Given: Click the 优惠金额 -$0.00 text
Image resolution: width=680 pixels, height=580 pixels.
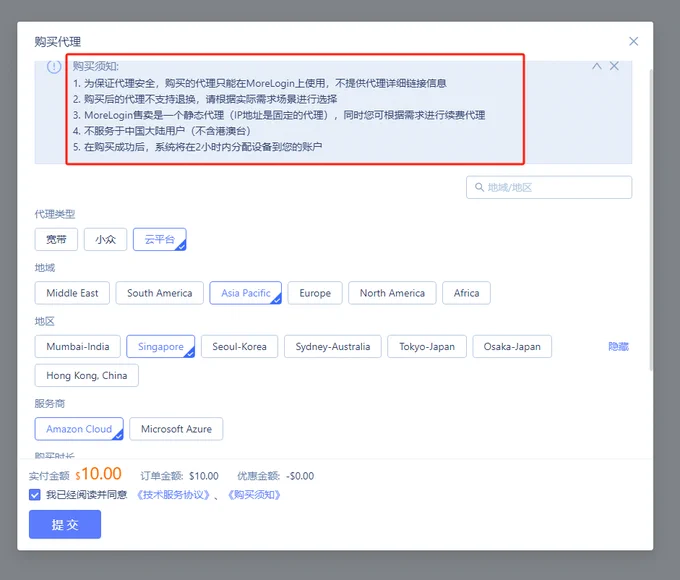Looking at the screenshot, I should tap(275, 476).
